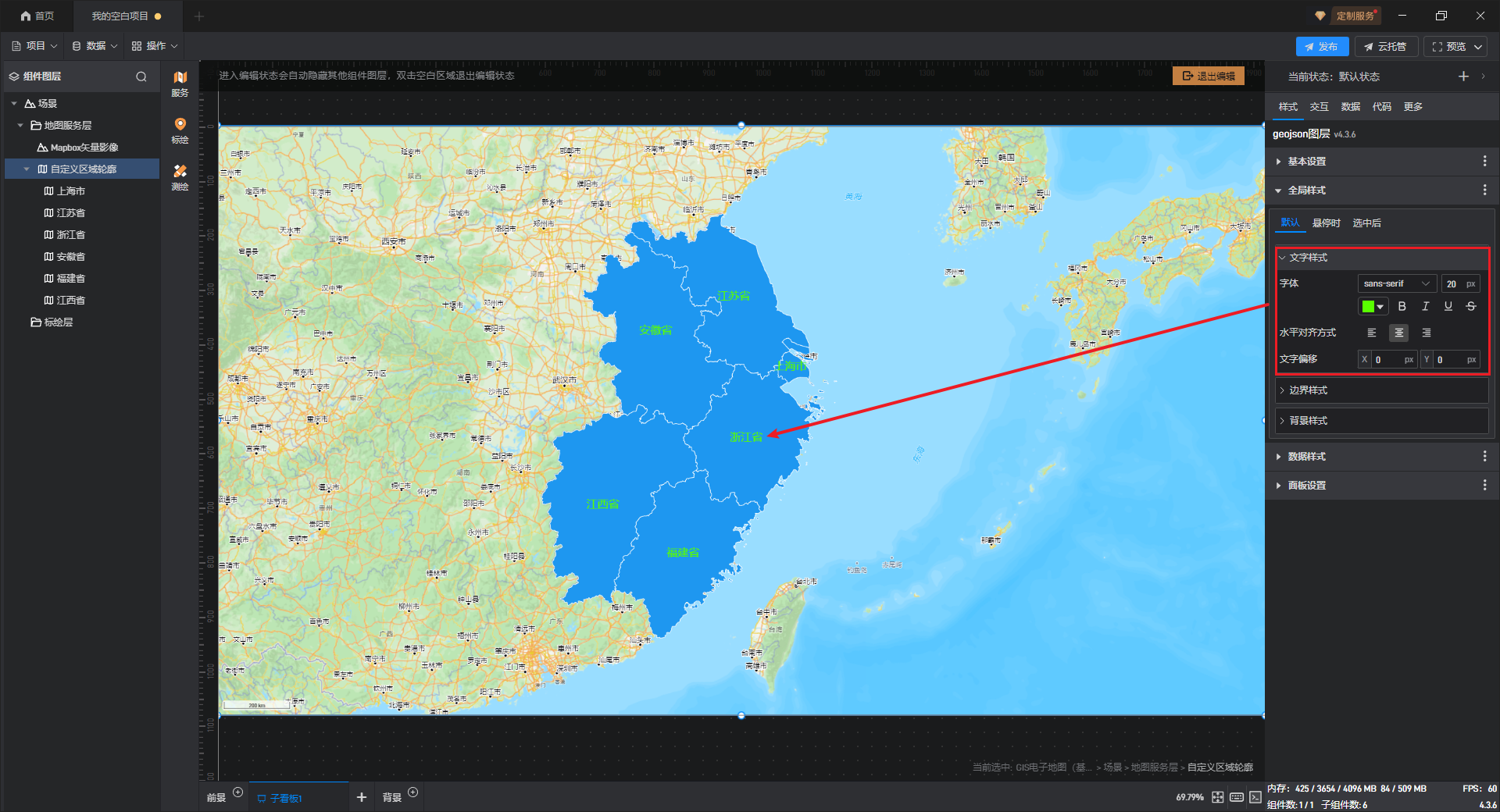1500x812 pixels.
Task: Open keyboard shortcuts icon
Action: tap(1237, 797)
